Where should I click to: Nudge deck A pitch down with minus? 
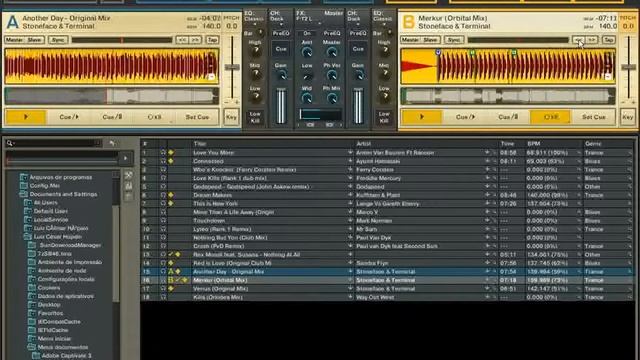pyautogui.click(x=227, y=102)
